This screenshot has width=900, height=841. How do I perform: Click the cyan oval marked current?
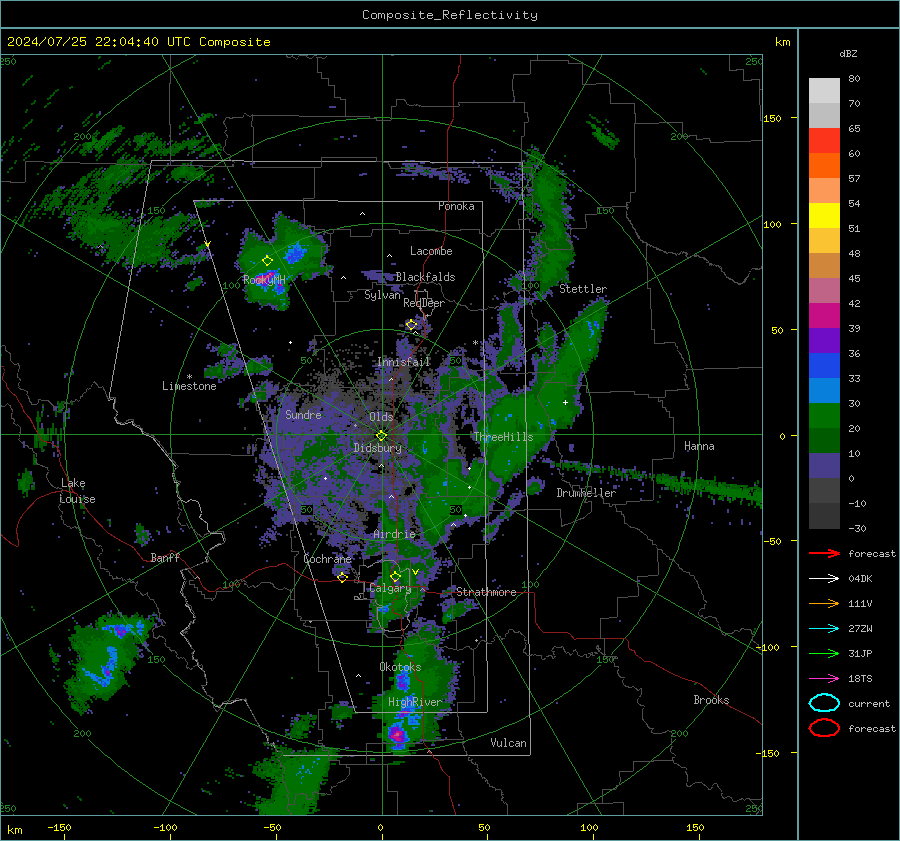click(824, 703)
